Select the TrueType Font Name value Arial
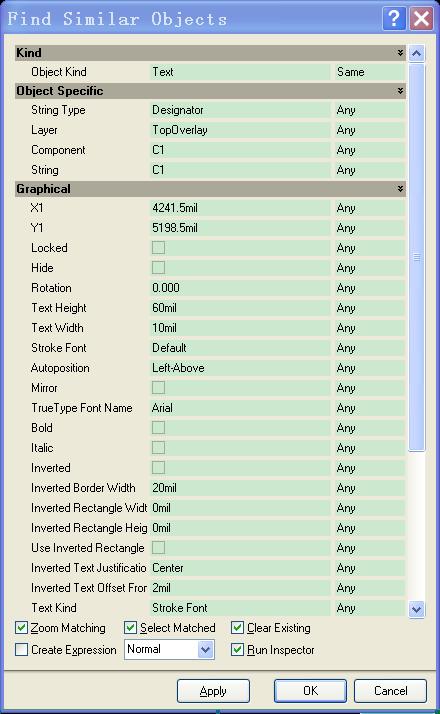The height and width of the screenshot is (714, 440). (x=240, y=408)
